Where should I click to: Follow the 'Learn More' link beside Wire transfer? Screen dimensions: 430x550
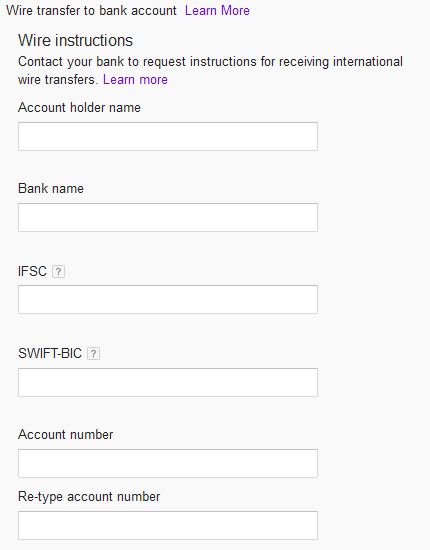coord(217,11)
